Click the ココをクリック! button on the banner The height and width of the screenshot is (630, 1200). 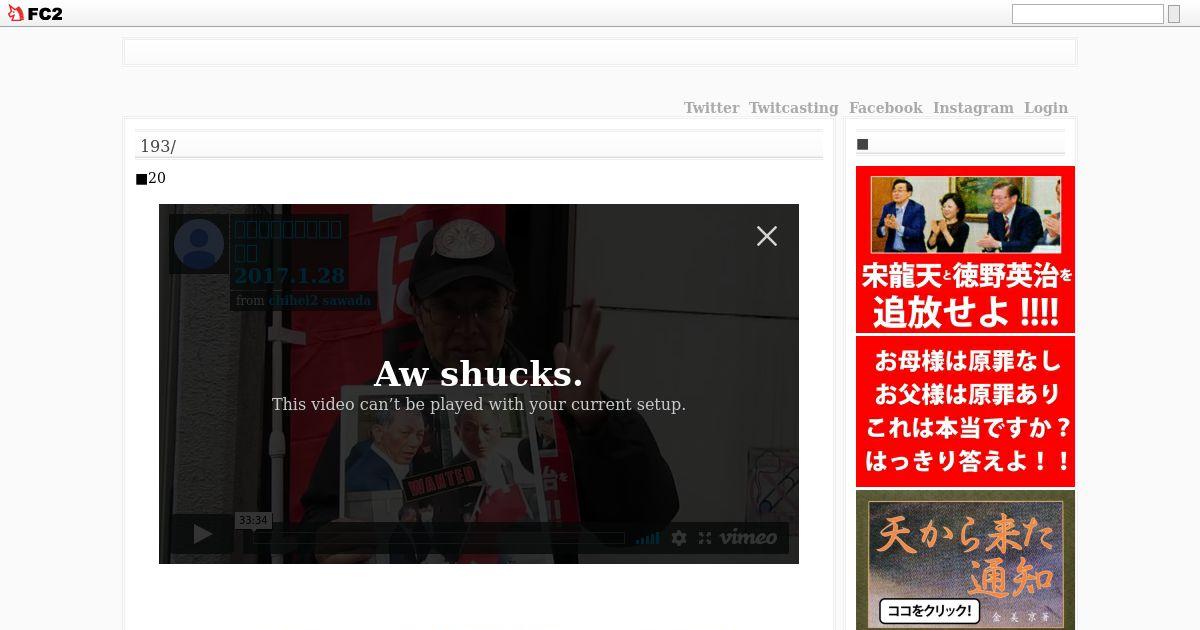929,611
